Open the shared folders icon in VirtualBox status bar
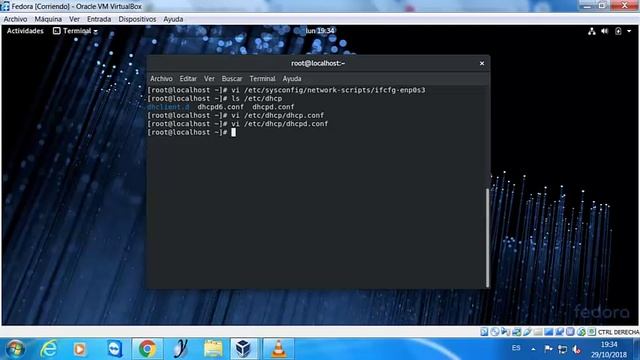Screen dimensions: 640x360 coord(538,332)
